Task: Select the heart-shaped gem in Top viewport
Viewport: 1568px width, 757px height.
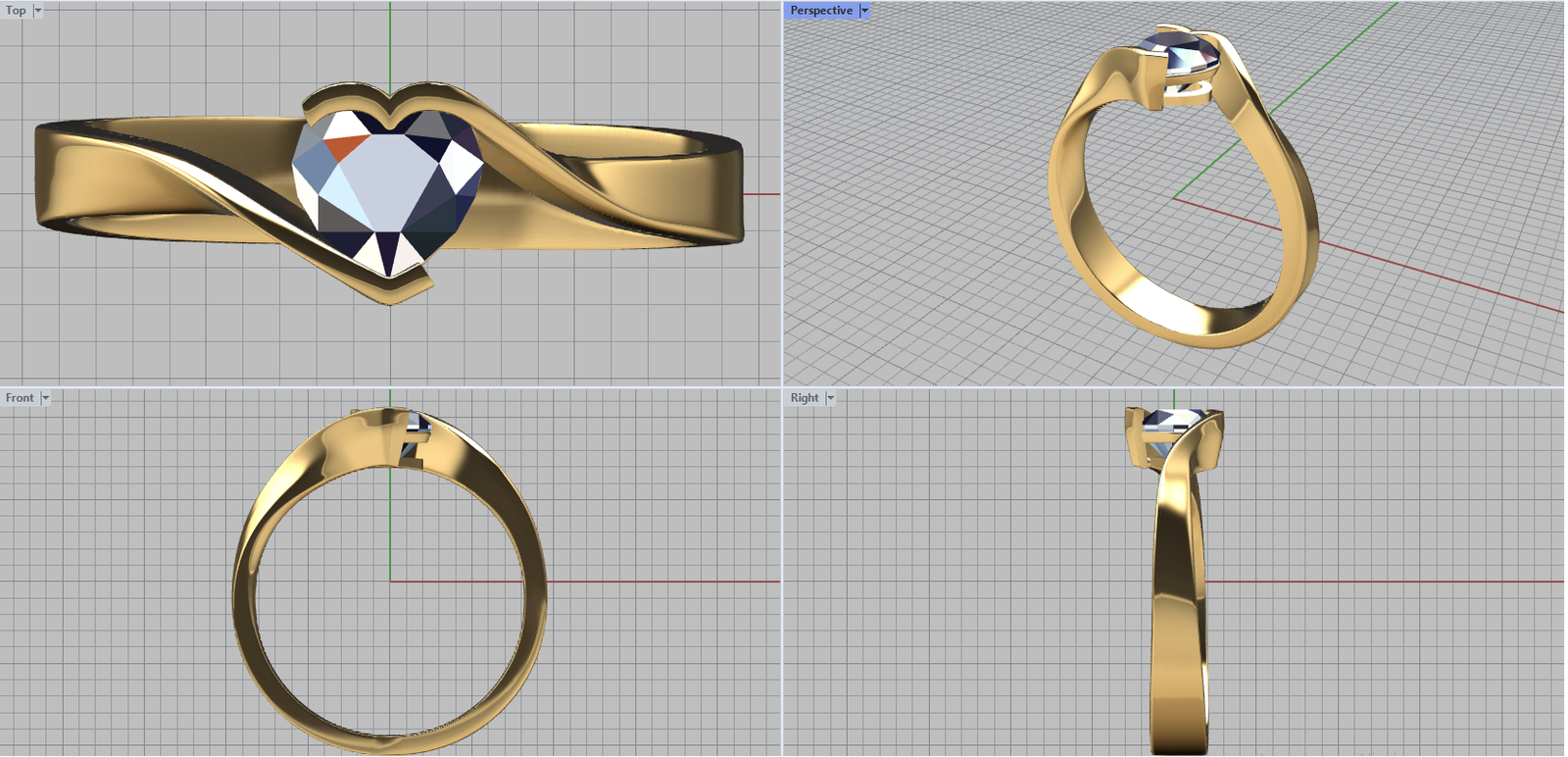Action: point(388,191)
